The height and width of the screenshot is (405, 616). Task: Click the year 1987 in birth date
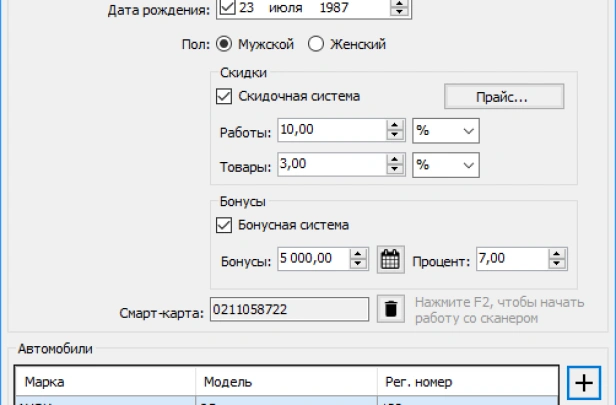[x=335, y=10]
